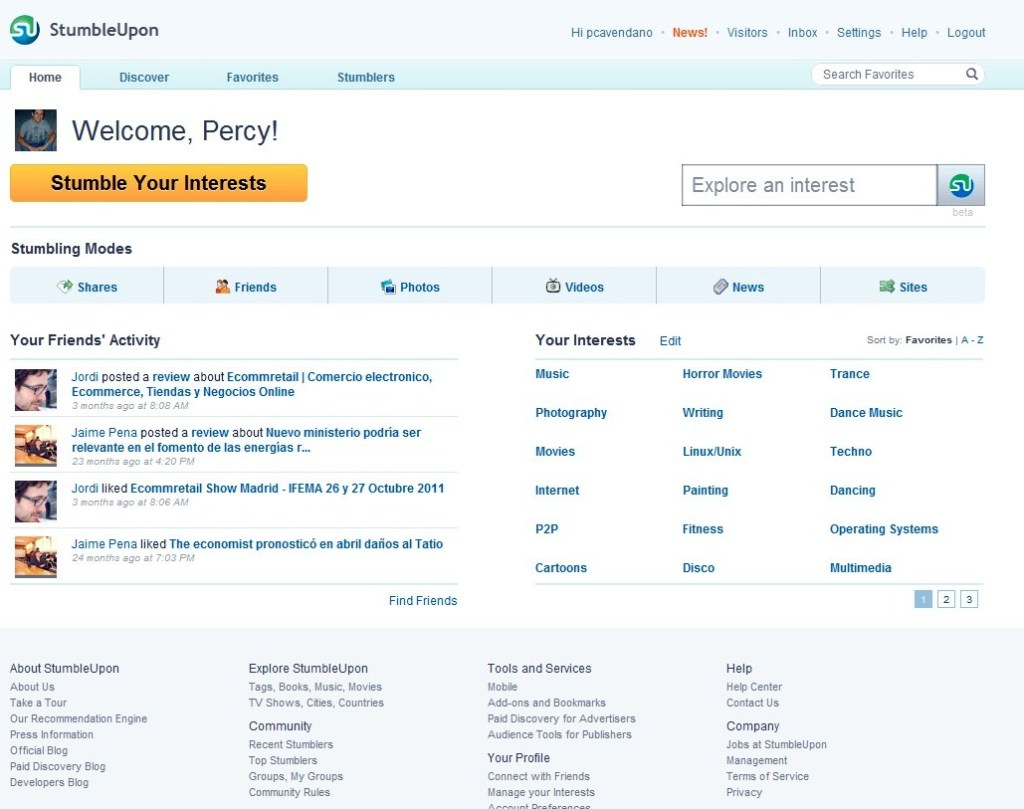Open the Stumblers tab
The height and width of the screenshot is (809, 1024).
[366, 77]
